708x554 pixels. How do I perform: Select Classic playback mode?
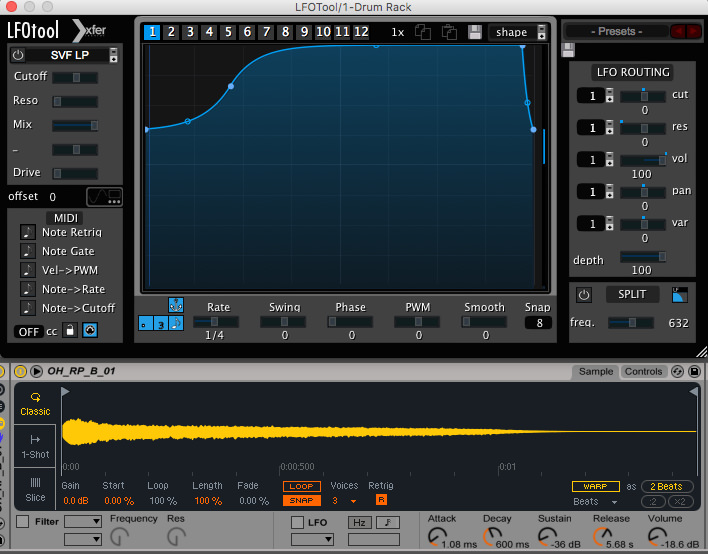point(35,404)
